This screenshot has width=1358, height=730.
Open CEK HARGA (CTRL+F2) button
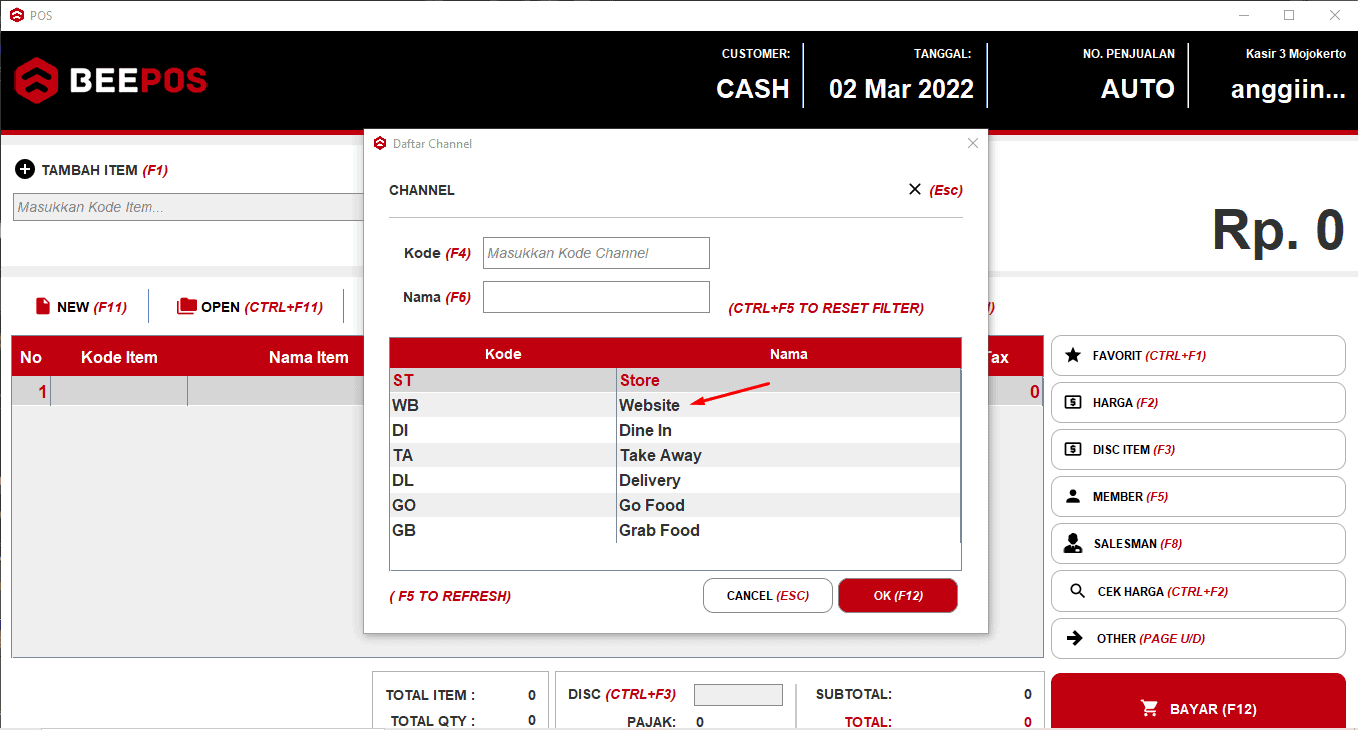(x=1198, y=591)
